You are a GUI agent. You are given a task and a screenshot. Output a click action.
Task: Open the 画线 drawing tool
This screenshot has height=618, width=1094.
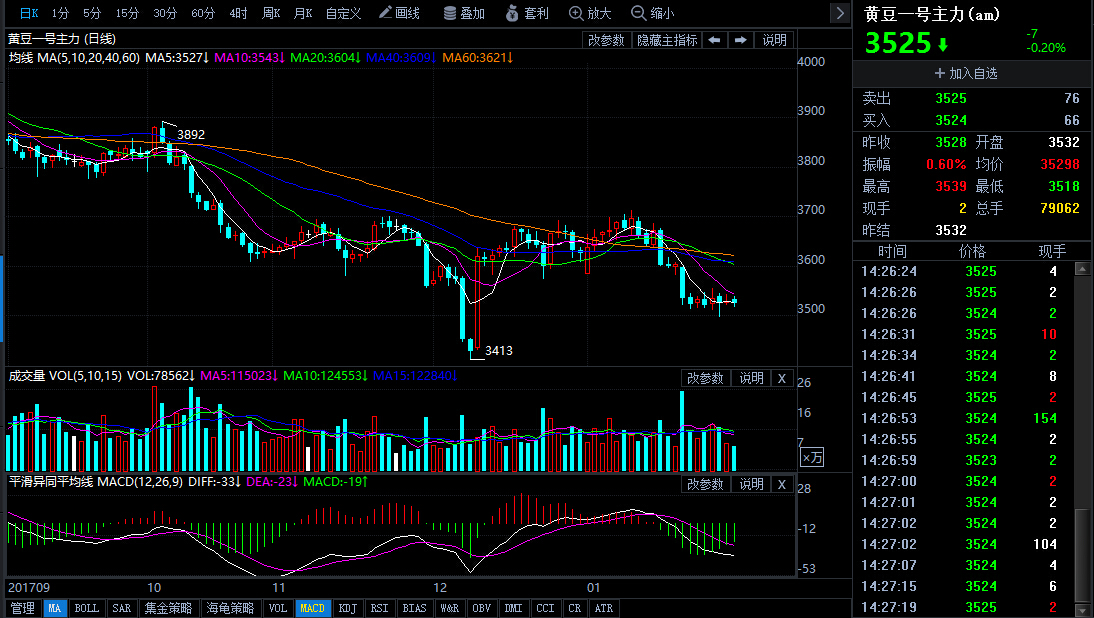(399, 13)
